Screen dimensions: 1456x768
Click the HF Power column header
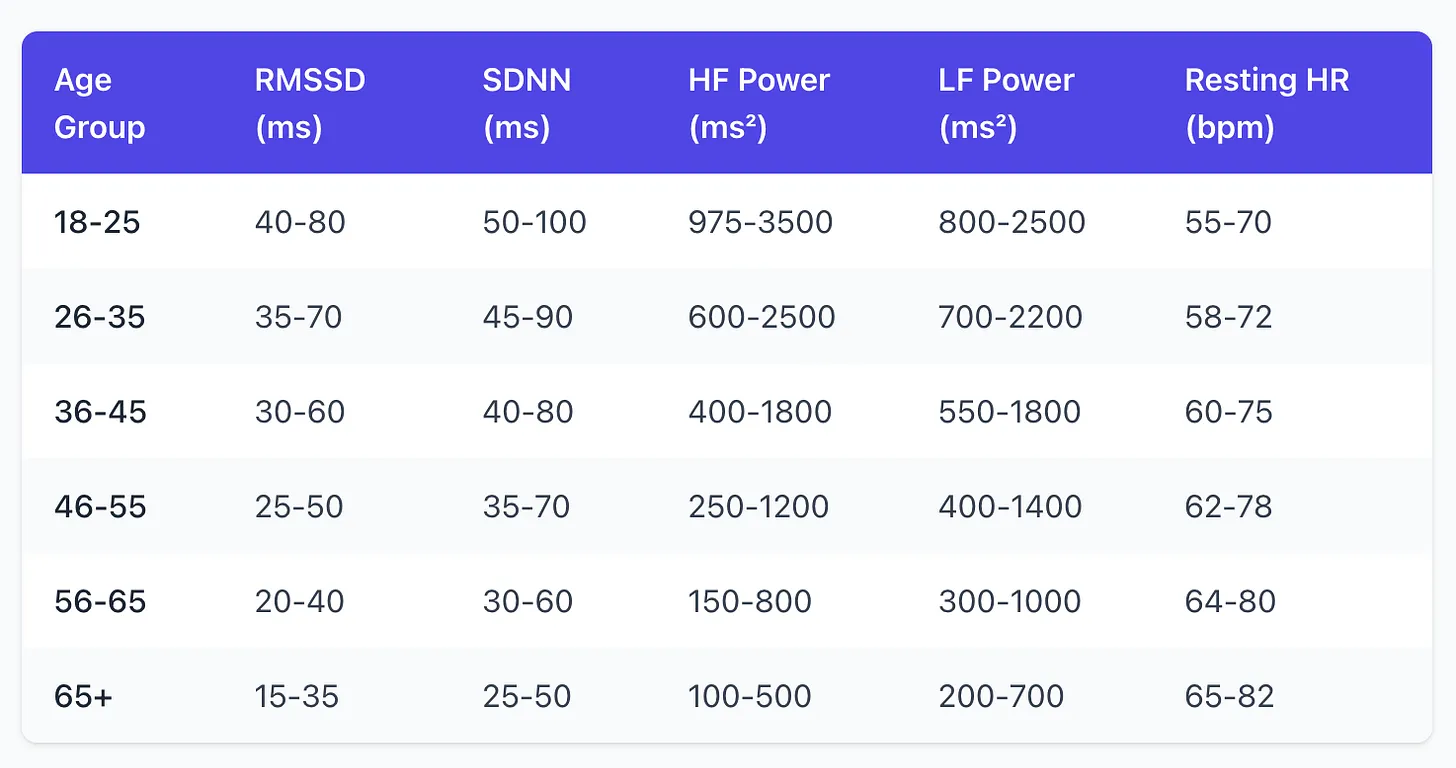[759, 103]
